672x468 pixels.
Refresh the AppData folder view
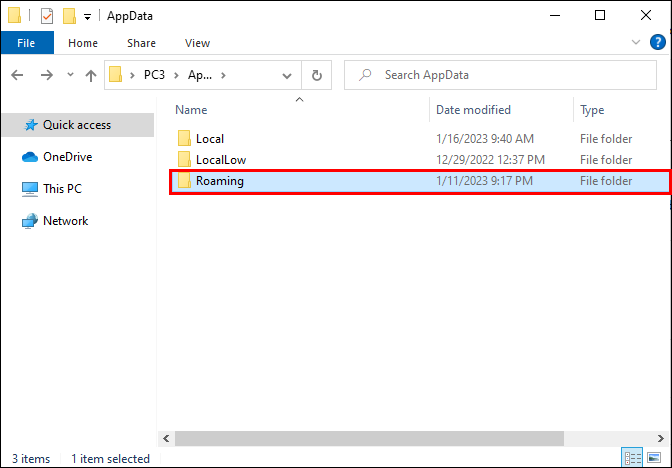point(317,75)
